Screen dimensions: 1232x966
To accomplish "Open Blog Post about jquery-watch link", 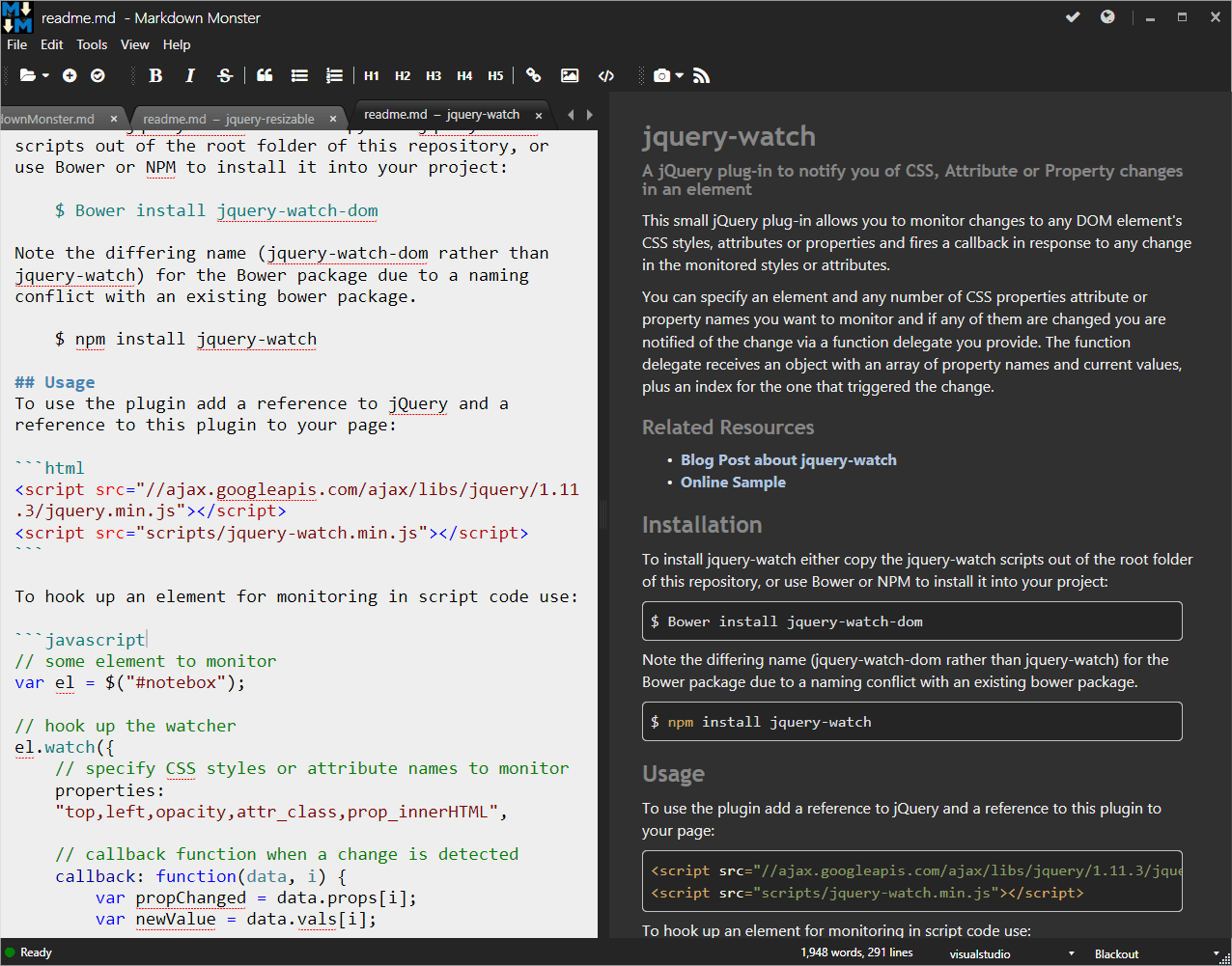I will tap(789, 460).
